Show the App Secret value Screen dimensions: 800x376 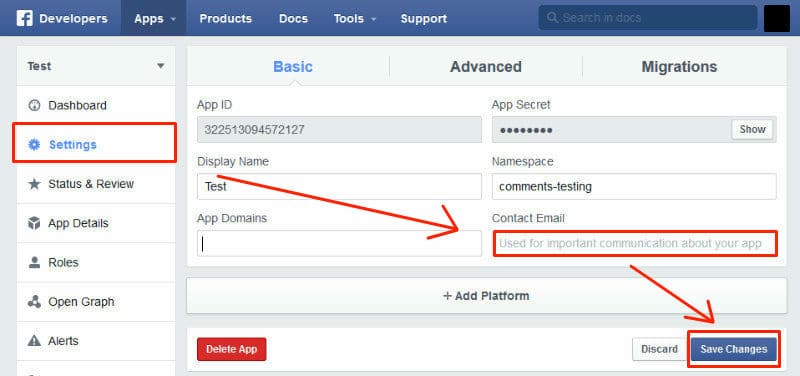tap(753, 130)
